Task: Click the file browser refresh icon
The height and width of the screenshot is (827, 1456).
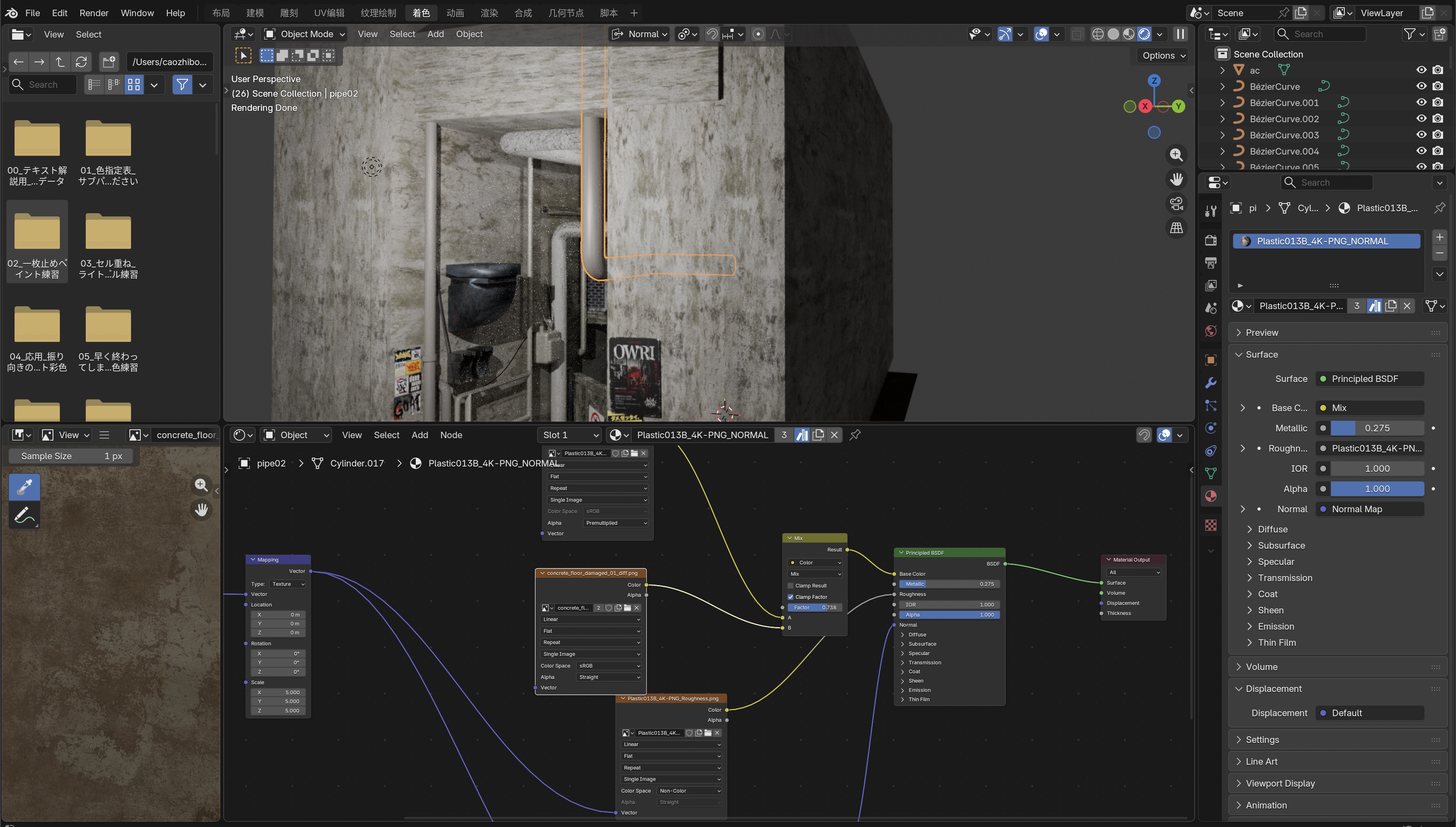Action: pos(81,61)
